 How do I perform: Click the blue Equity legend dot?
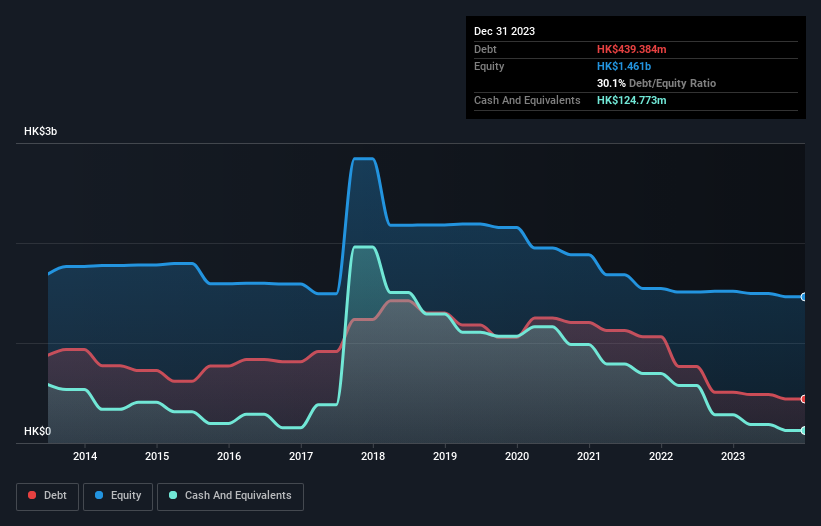click(x=99, y=495)
